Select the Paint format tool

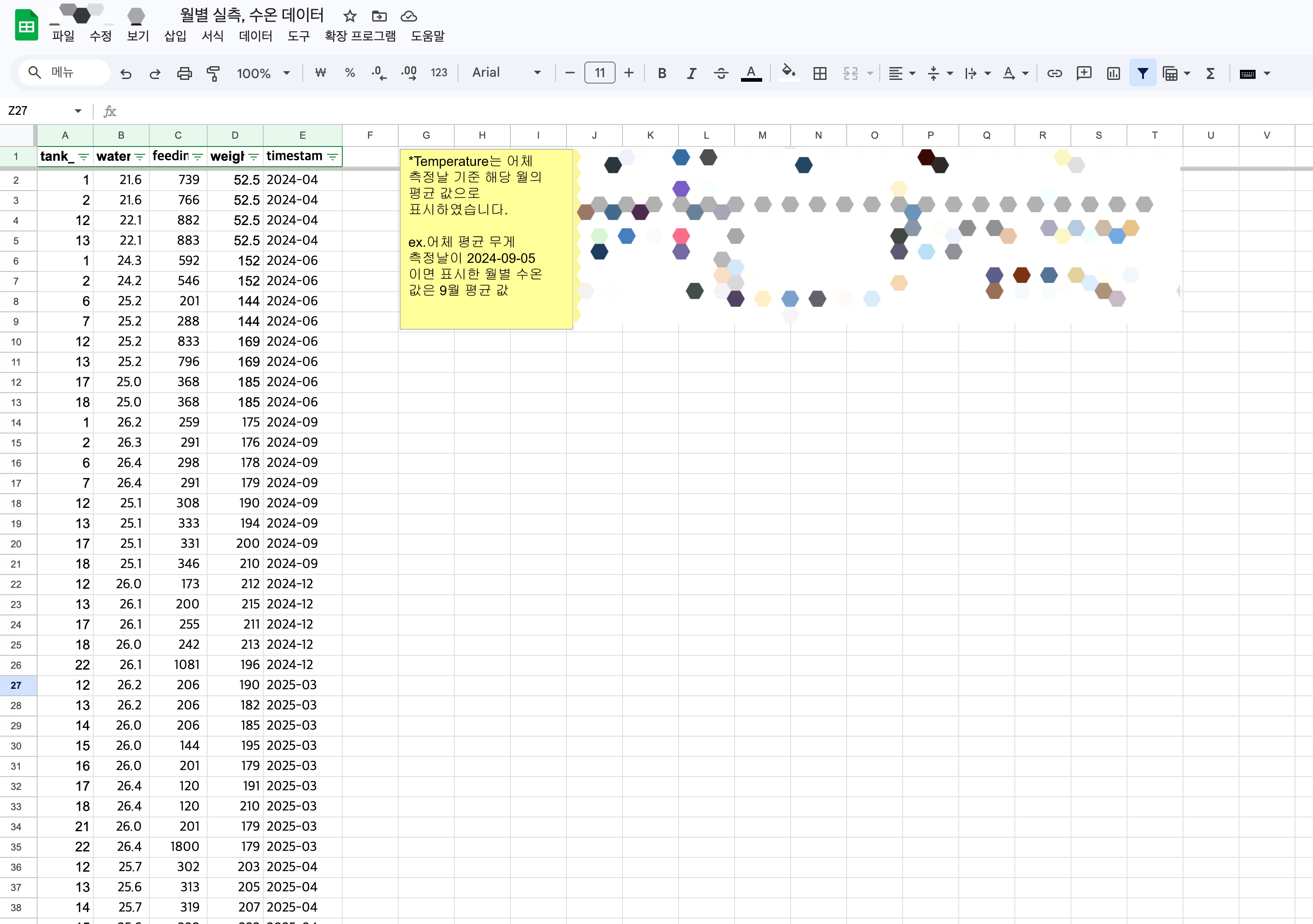(x=213, y=73)
